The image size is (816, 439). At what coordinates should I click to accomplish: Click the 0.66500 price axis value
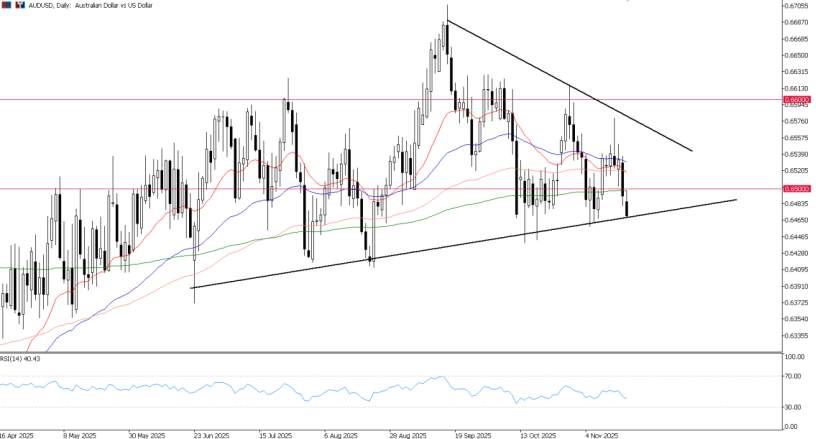[x=797, y=55]
